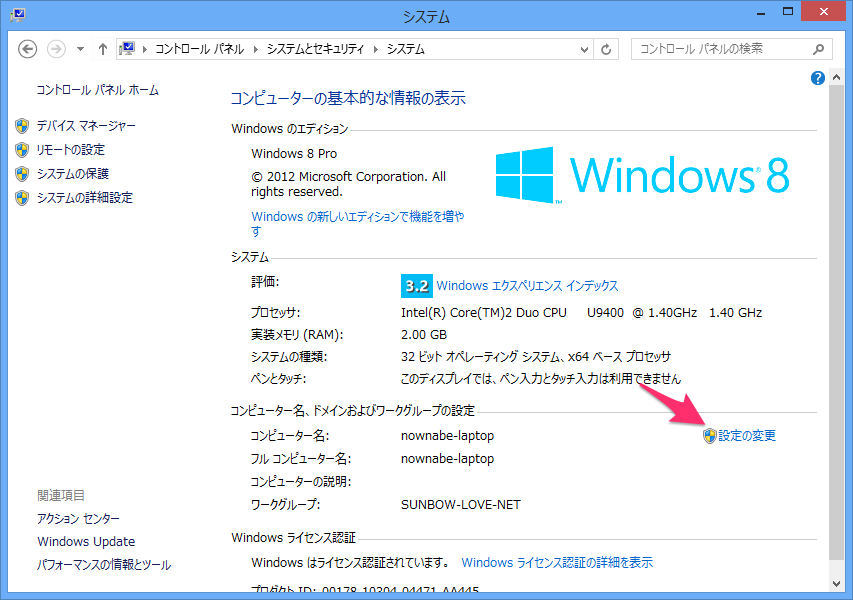Open help with the blue question mark
Image resolution: width=853 pixels, height=600 pixels.
click(x=818, y=78)
